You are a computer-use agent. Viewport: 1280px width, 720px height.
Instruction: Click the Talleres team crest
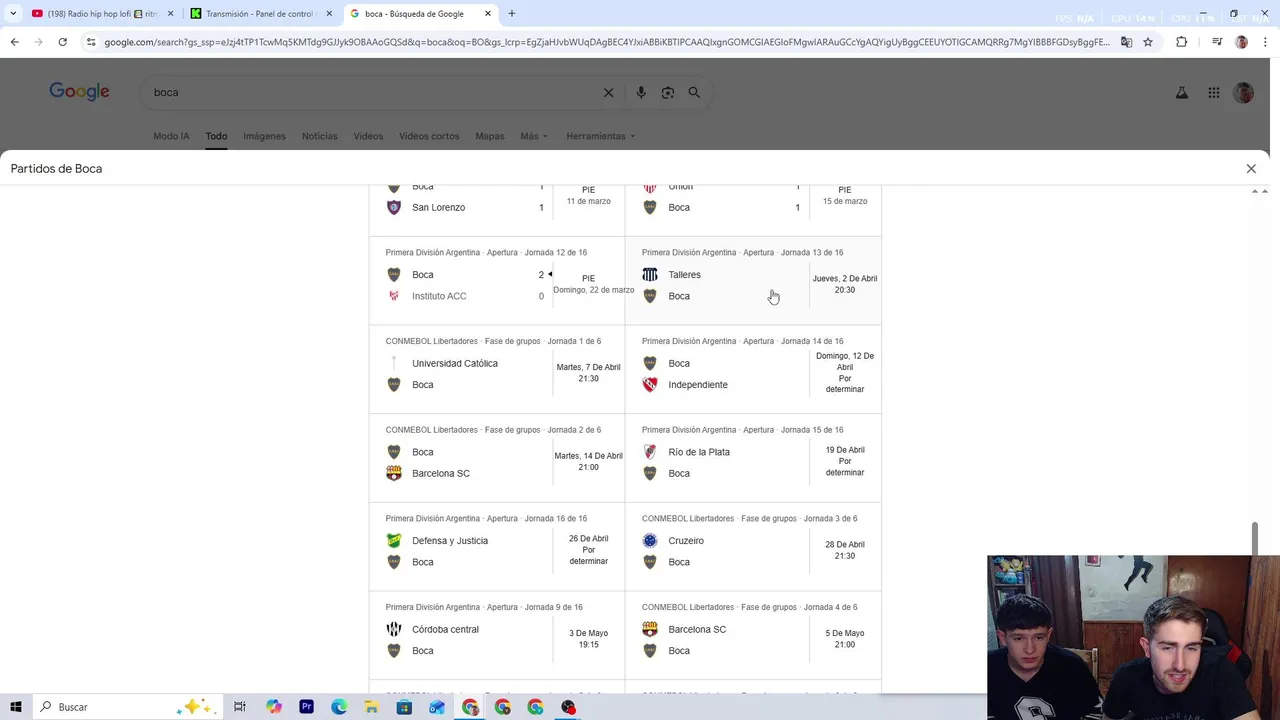[650, 275]
